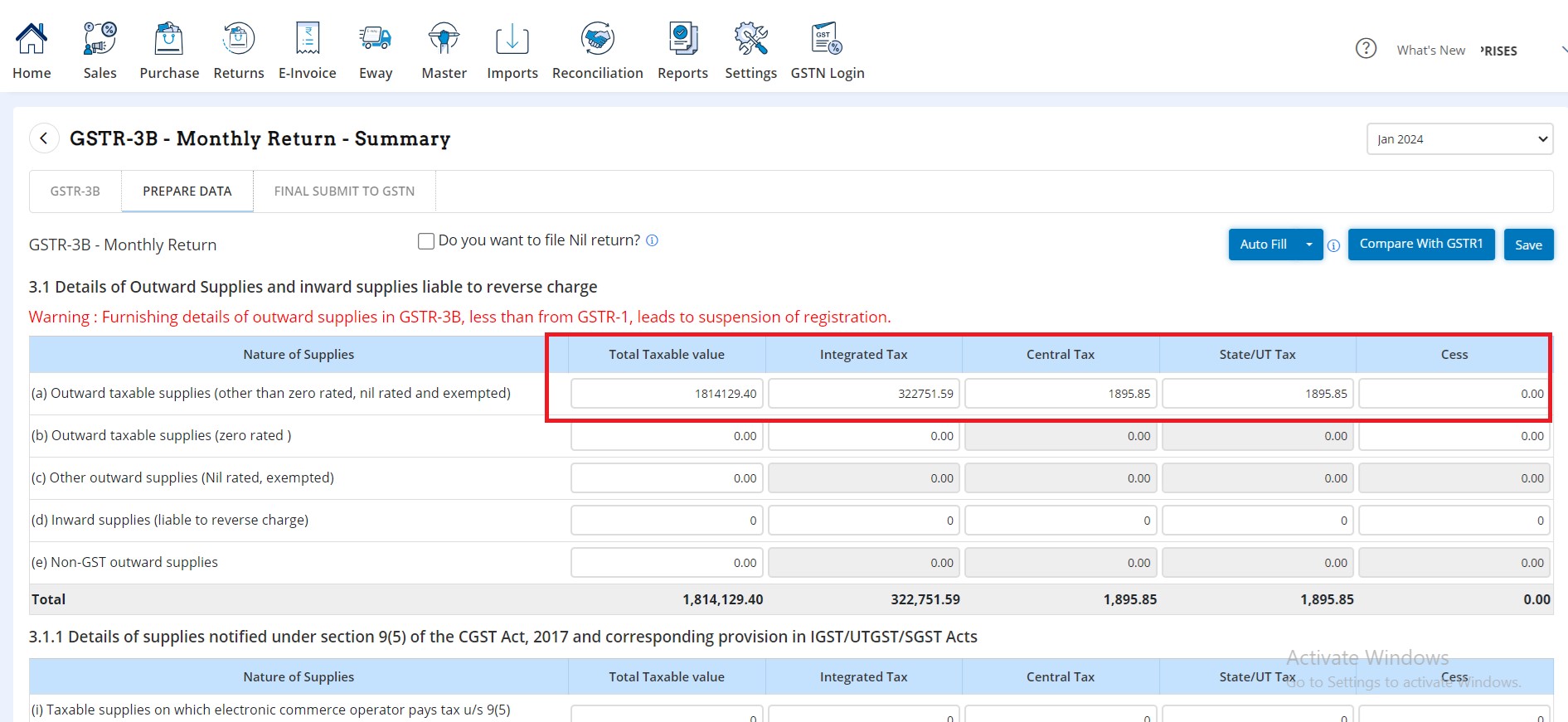
Task: Click the help question mark icon
Action: [x=1366, y=49]
